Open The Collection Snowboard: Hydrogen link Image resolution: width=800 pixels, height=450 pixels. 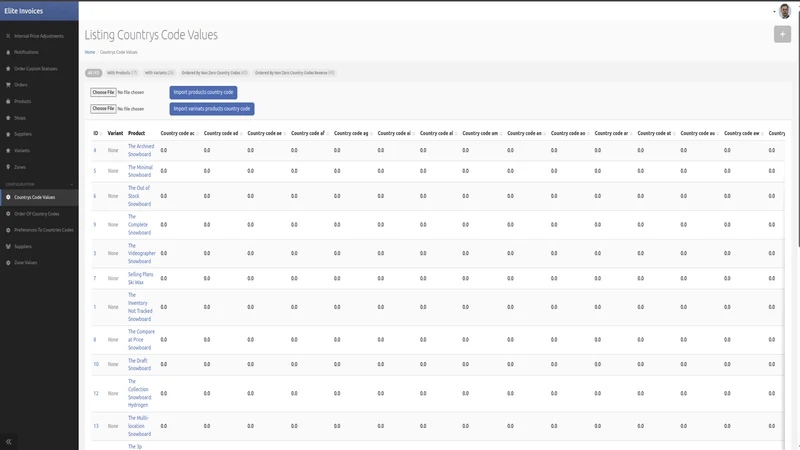click(139, 393)
